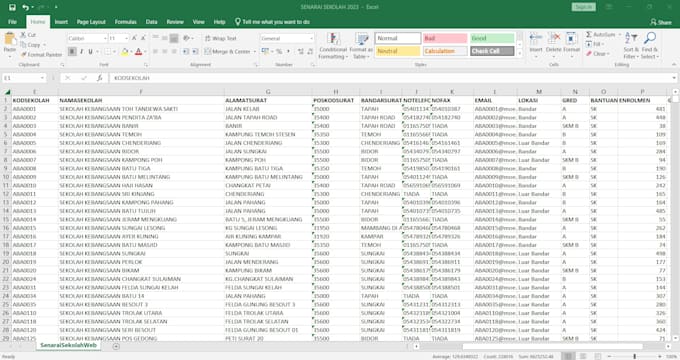The image size is (680, 360).
Task: Toggle Middle Align in Alignment group
Action: (165, 38)
